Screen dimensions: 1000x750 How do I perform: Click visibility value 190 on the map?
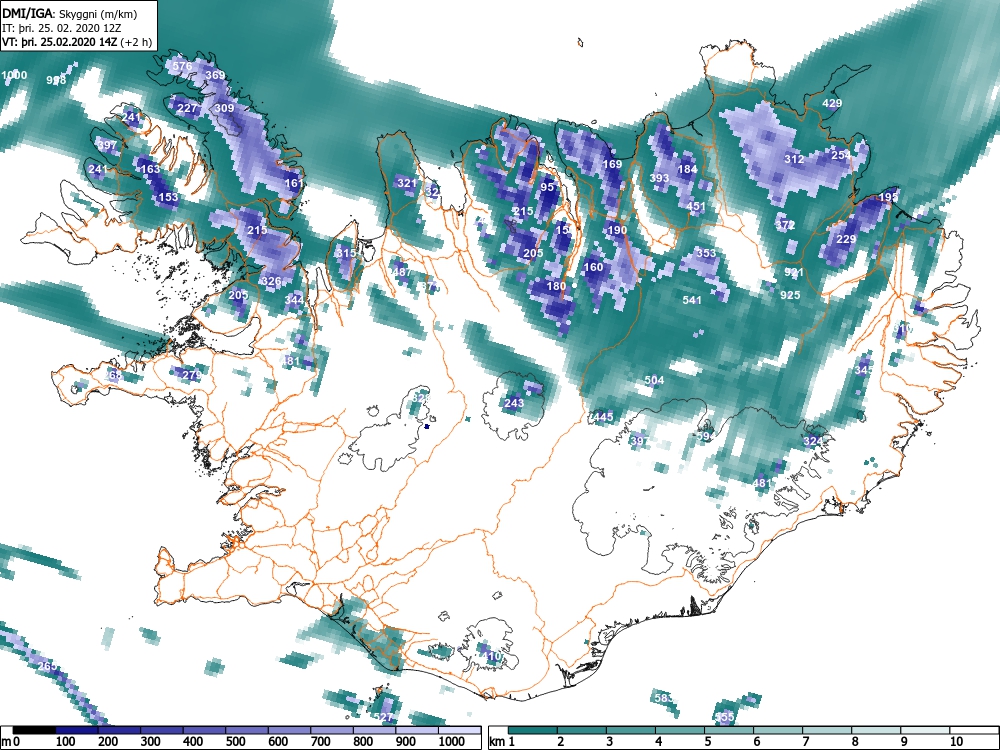(x=617, y=230)
